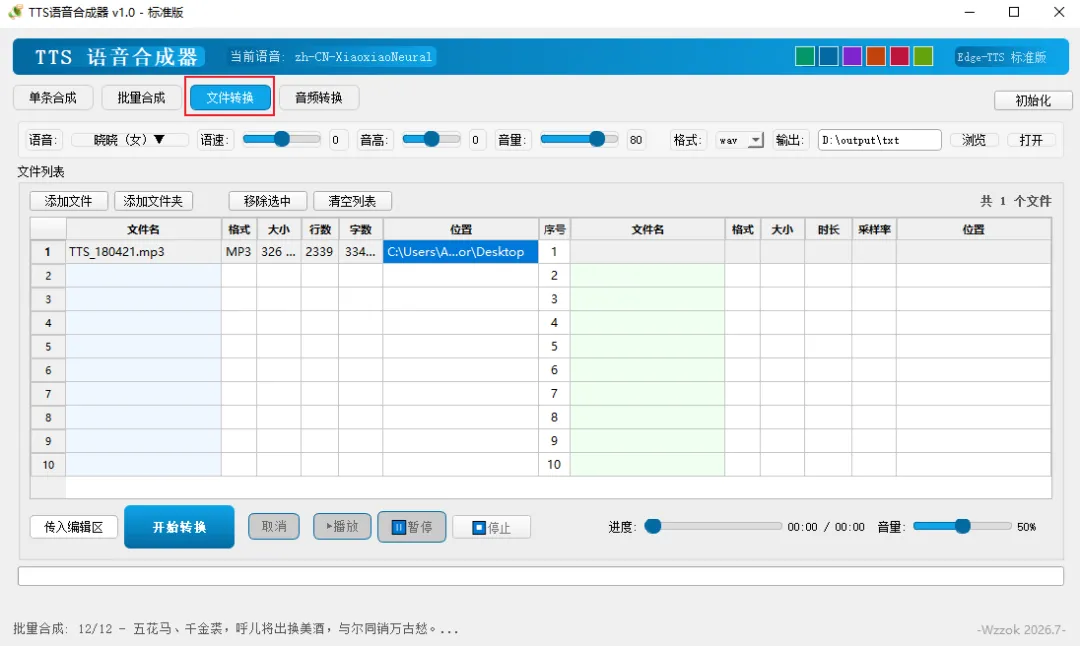Click the 浏览 browse button
The height and width of the screenshot is (646, 1080).
[974, 140]
